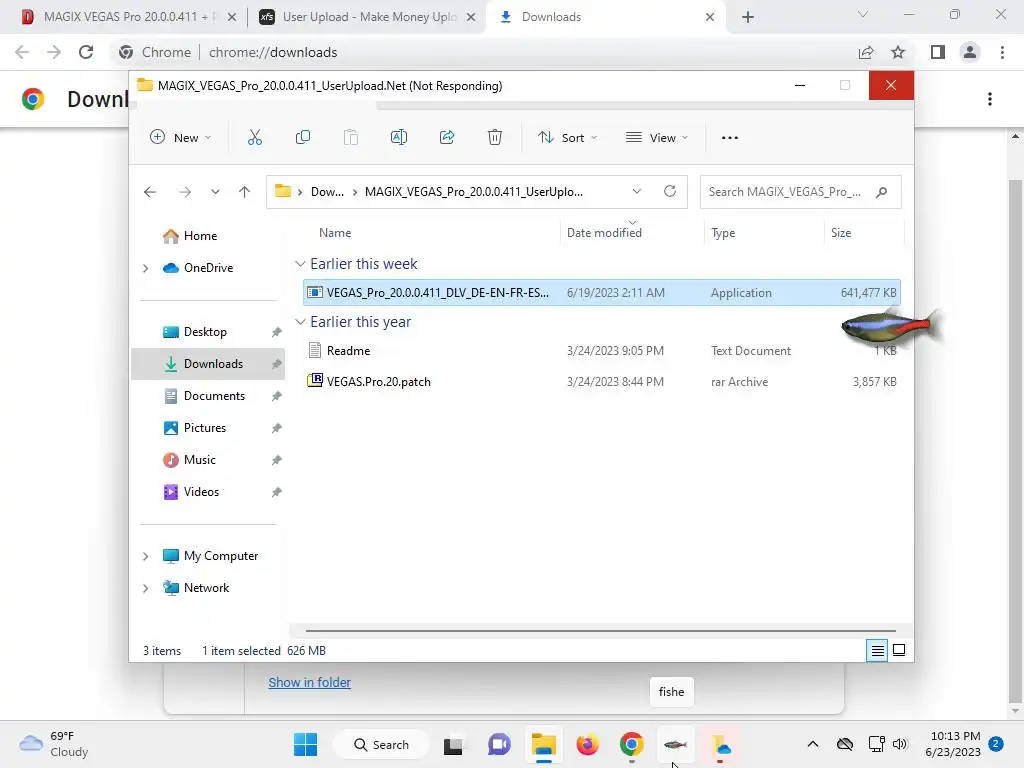Open the Chat app from taskbar
This screenshot has width=1024, height=768.
click(499, 744)
